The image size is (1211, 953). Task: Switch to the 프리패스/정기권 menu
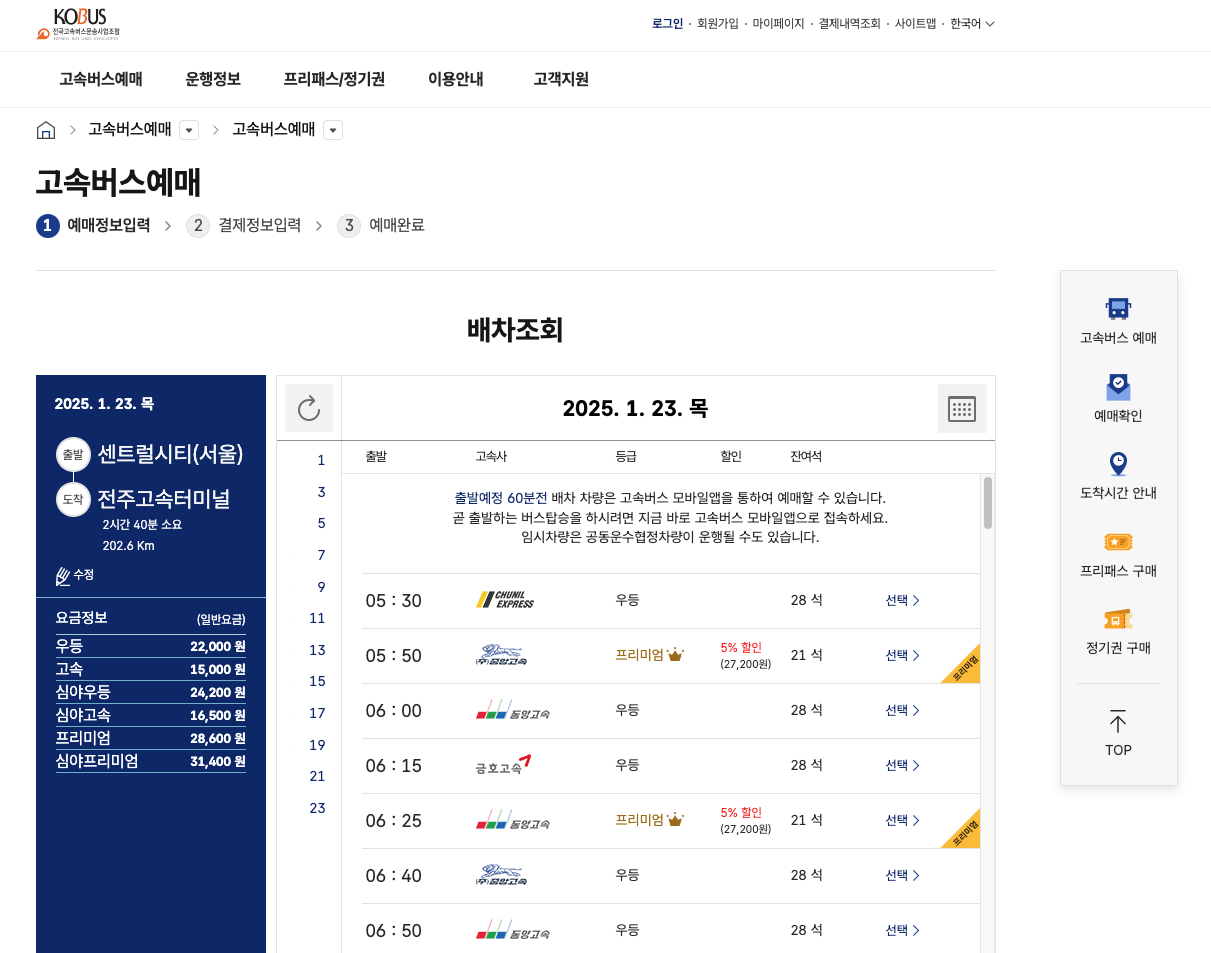pos(333,79)
